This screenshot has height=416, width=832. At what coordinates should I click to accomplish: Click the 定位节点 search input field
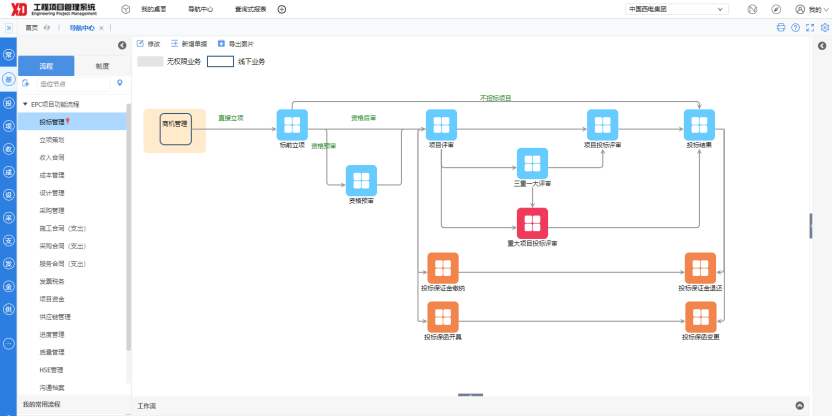point(70,83)
